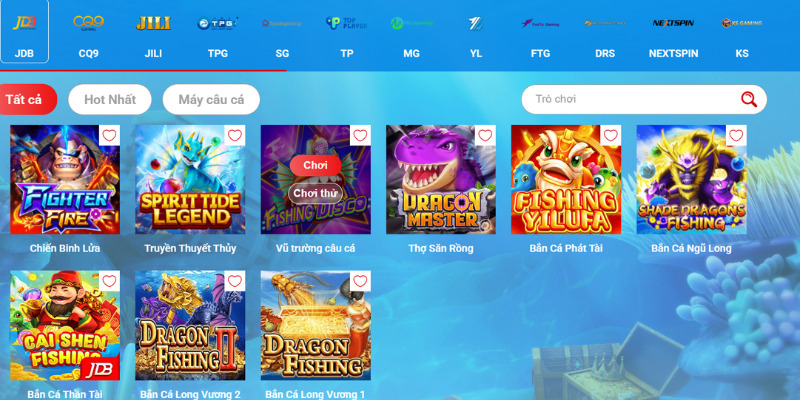Toggle favorite heart on Dragon Master

click(485, 135)
